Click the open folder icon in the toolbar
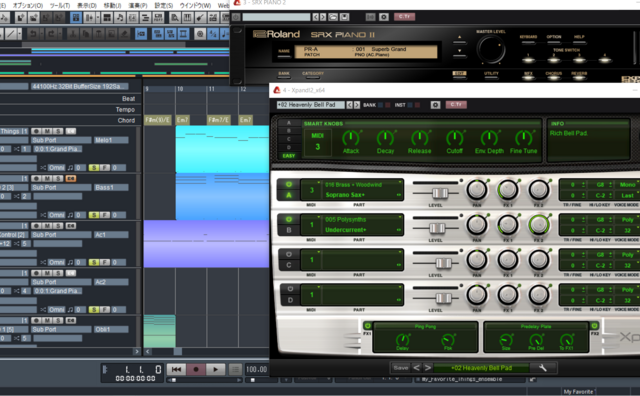The height and width of the screenshot is (396, 640). tap(33, 18)
